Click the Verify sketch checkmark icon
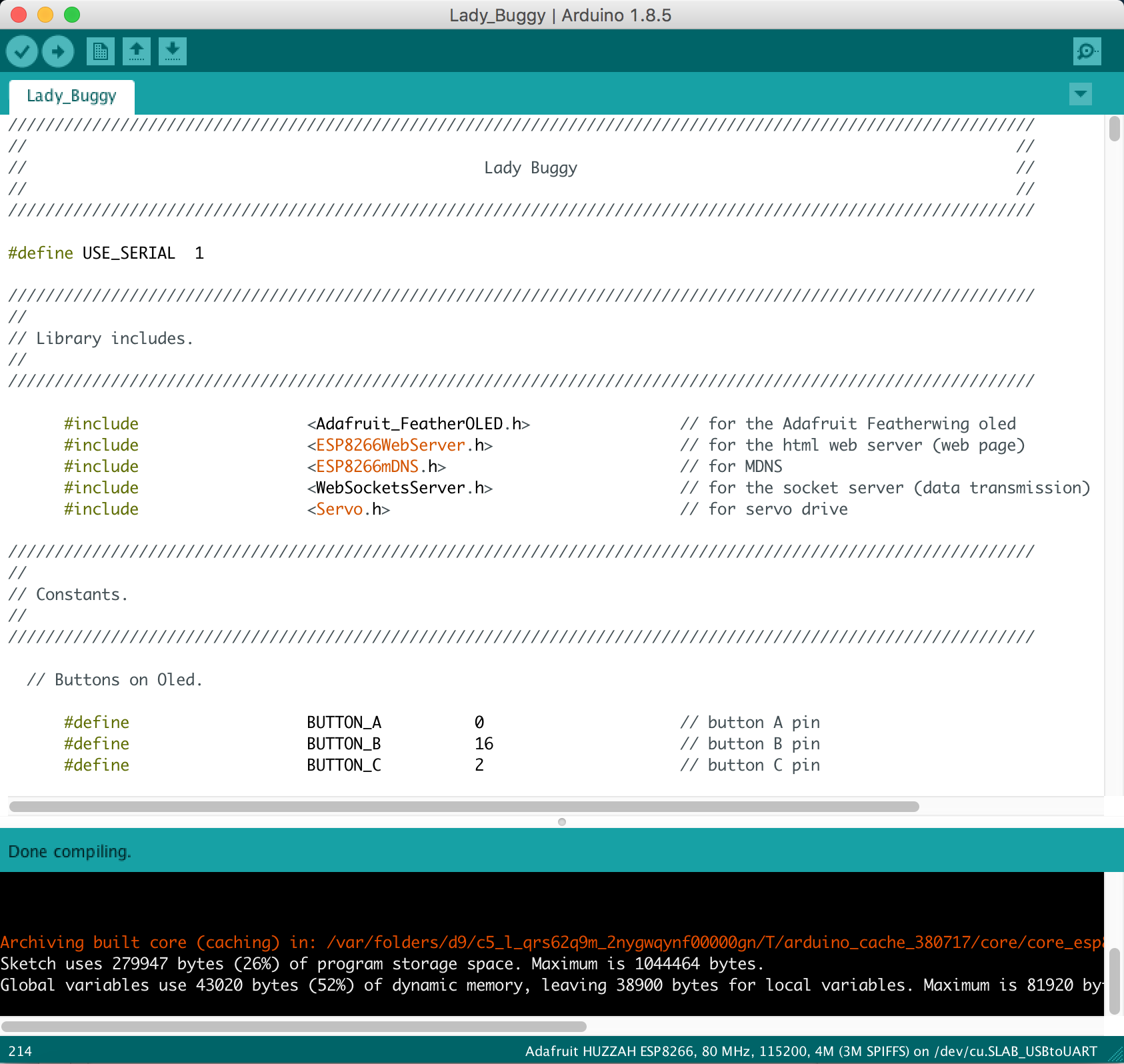This screenshot has height=1064, width=1124. pos(22,51)
